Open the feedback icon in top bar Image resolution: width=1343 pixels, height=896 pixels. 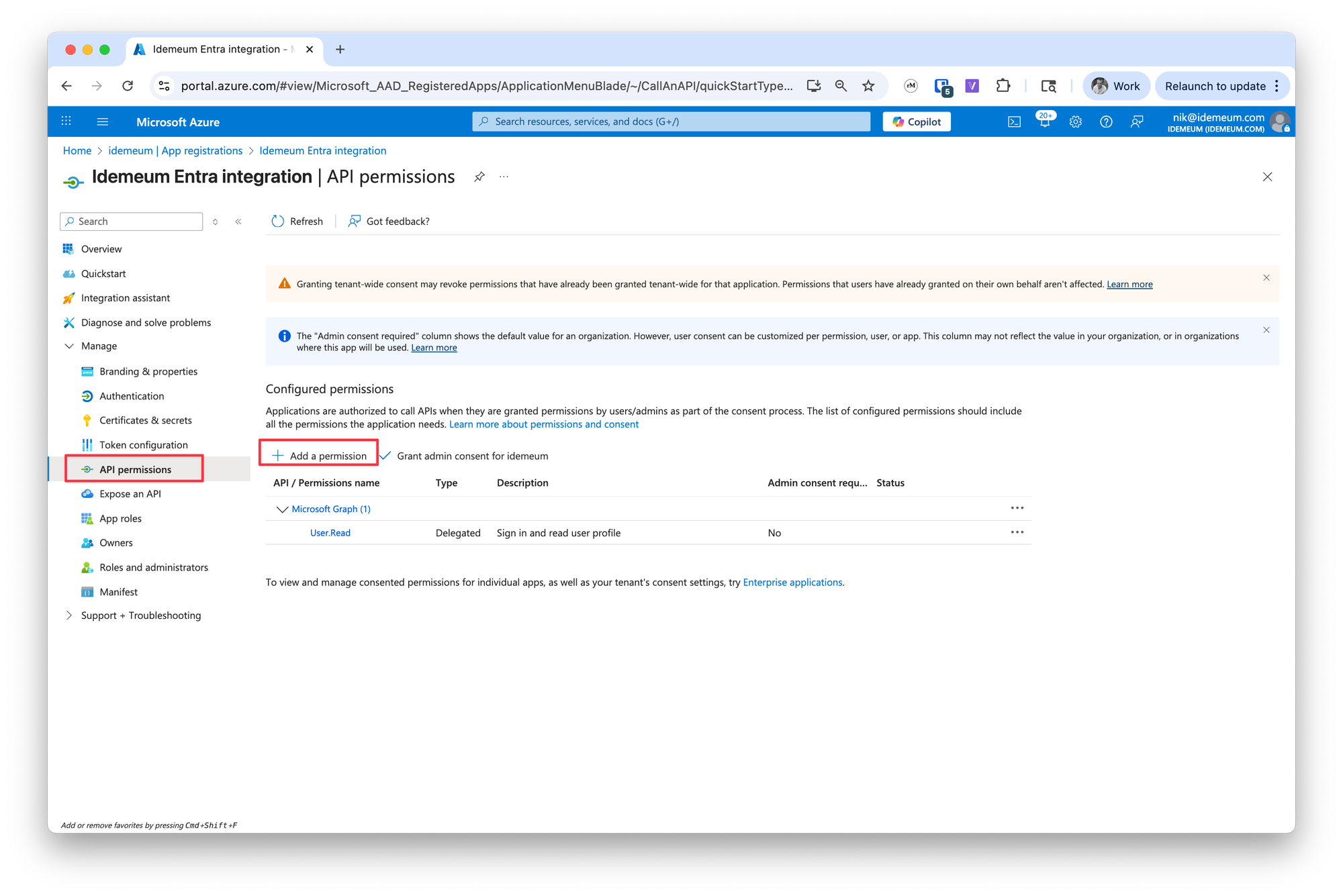tap(1137, 121)
